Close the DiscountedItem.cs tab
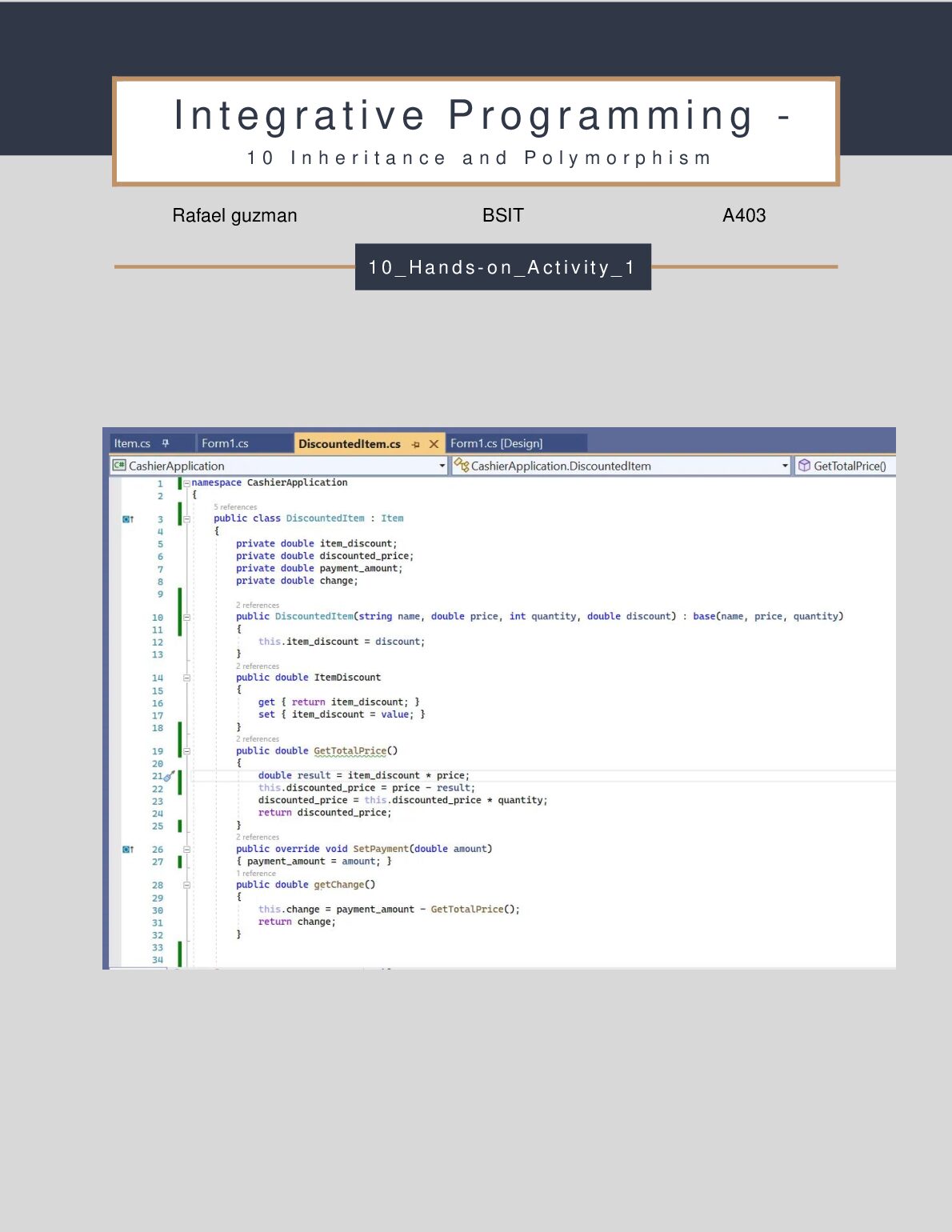 [x=434, y=444]
